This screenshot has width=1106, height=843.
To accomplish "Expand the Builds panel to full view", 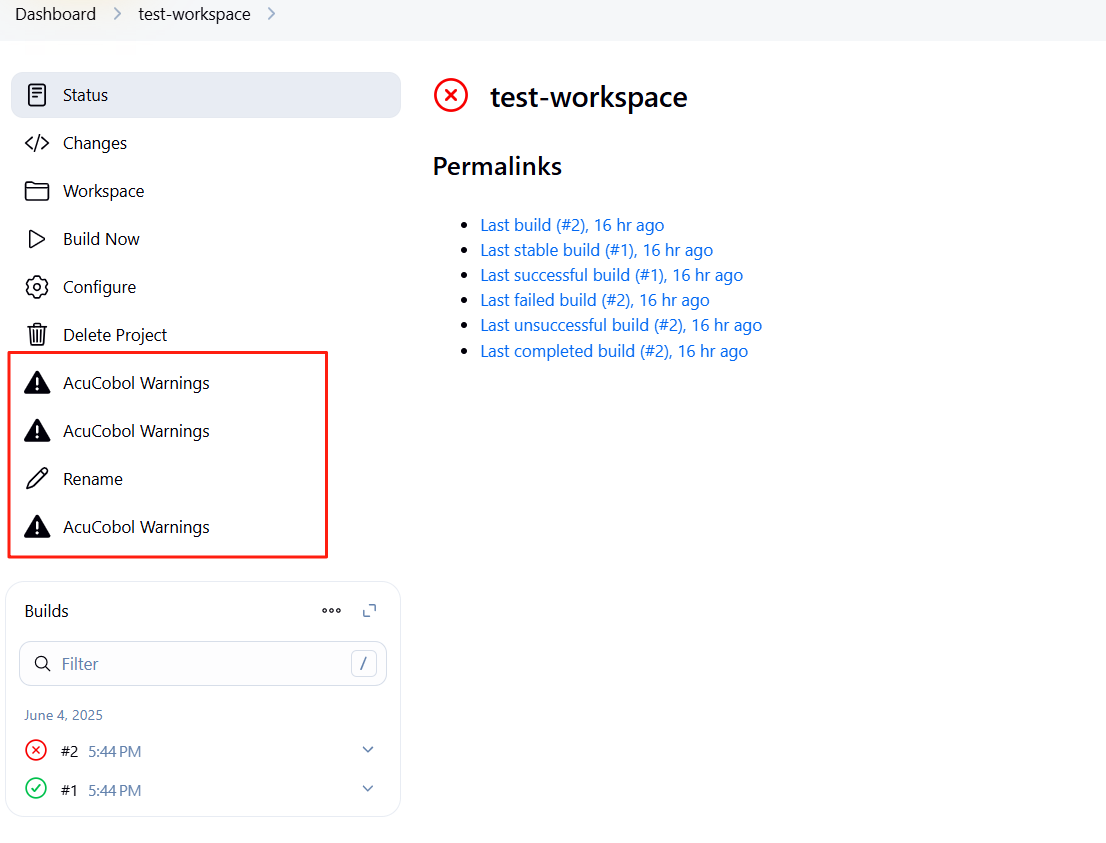I will click(370, 611).
